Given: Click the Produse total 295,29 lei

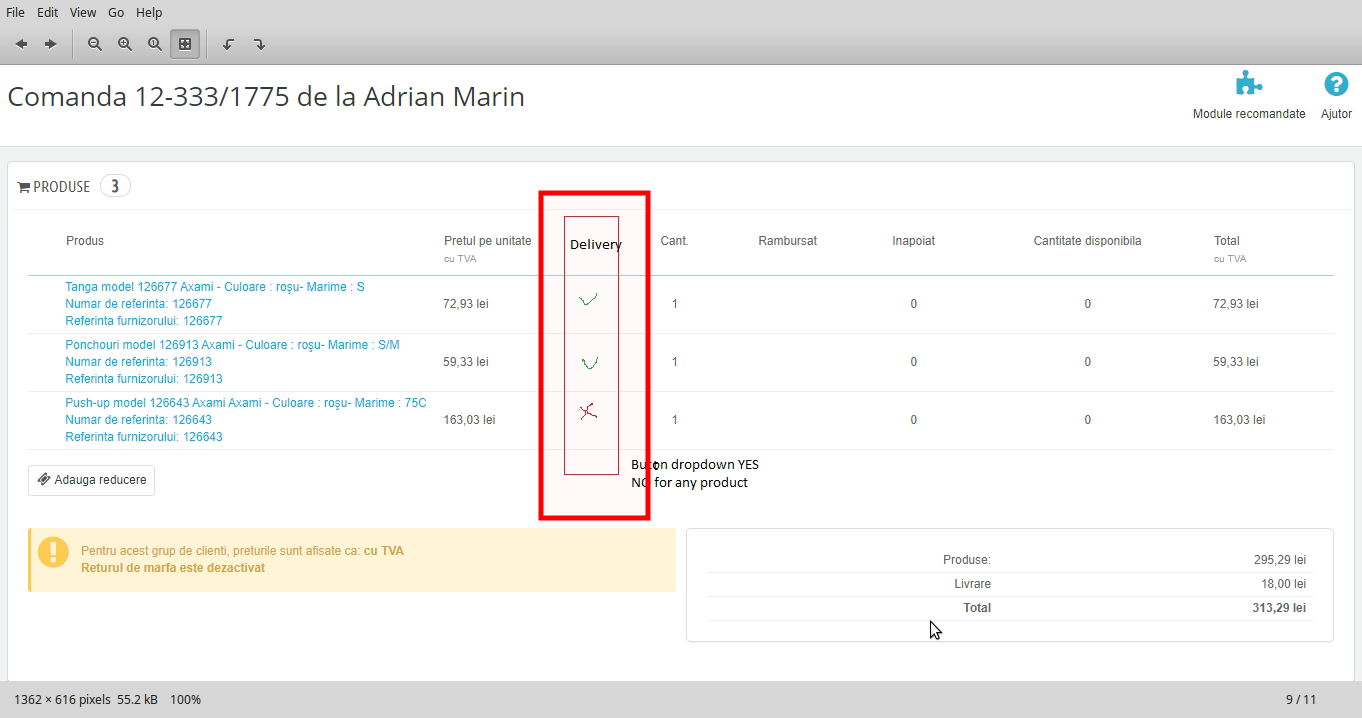Looking at the screenshot, I should [1280, 560].
